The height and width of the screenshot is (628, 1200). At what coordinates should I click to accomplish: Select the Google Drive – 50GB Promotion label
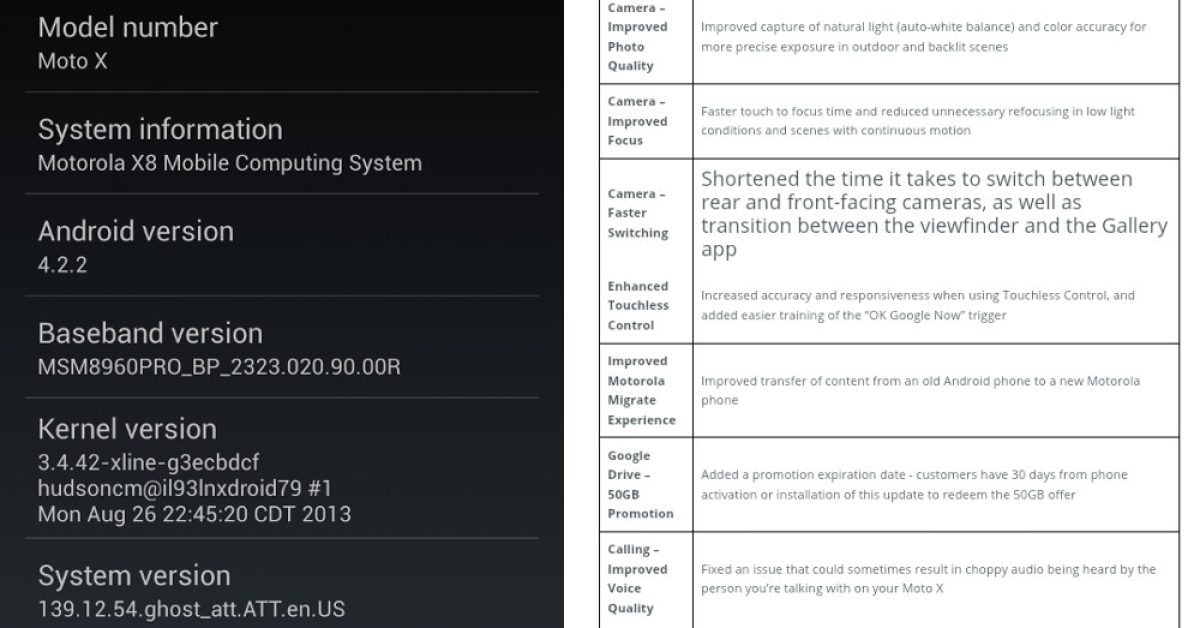(x=640, y=484)
